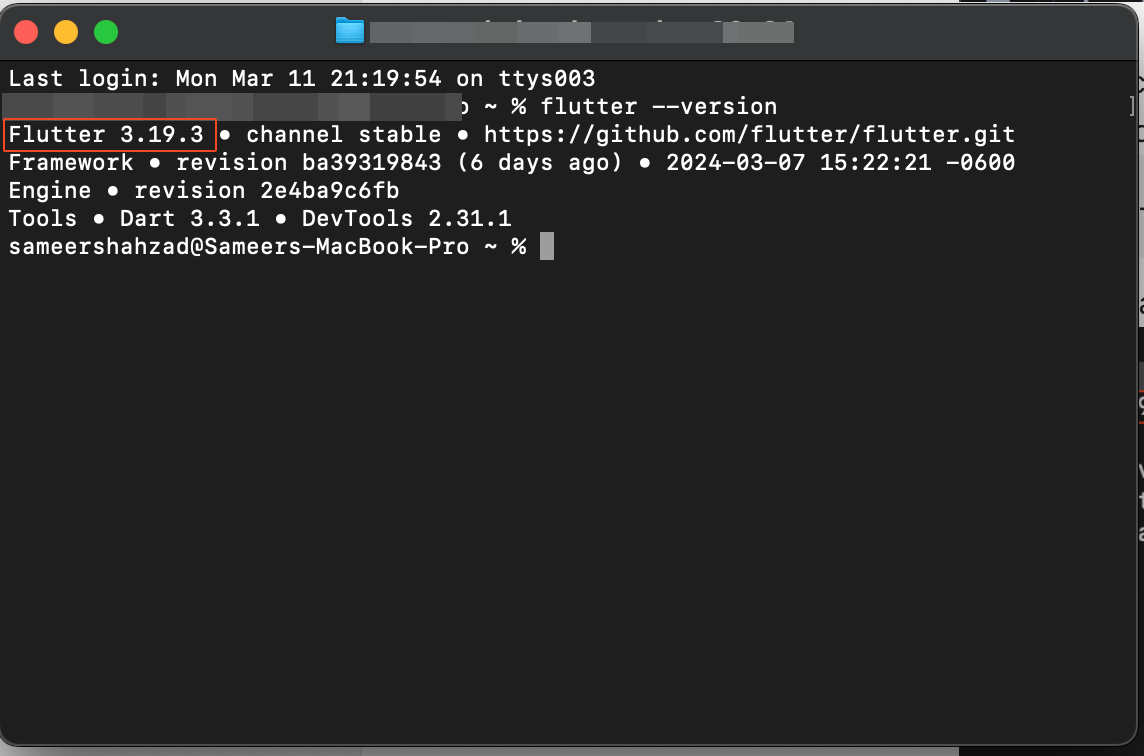
Task: Click the block cursor at the prompt
Action: 546,246
